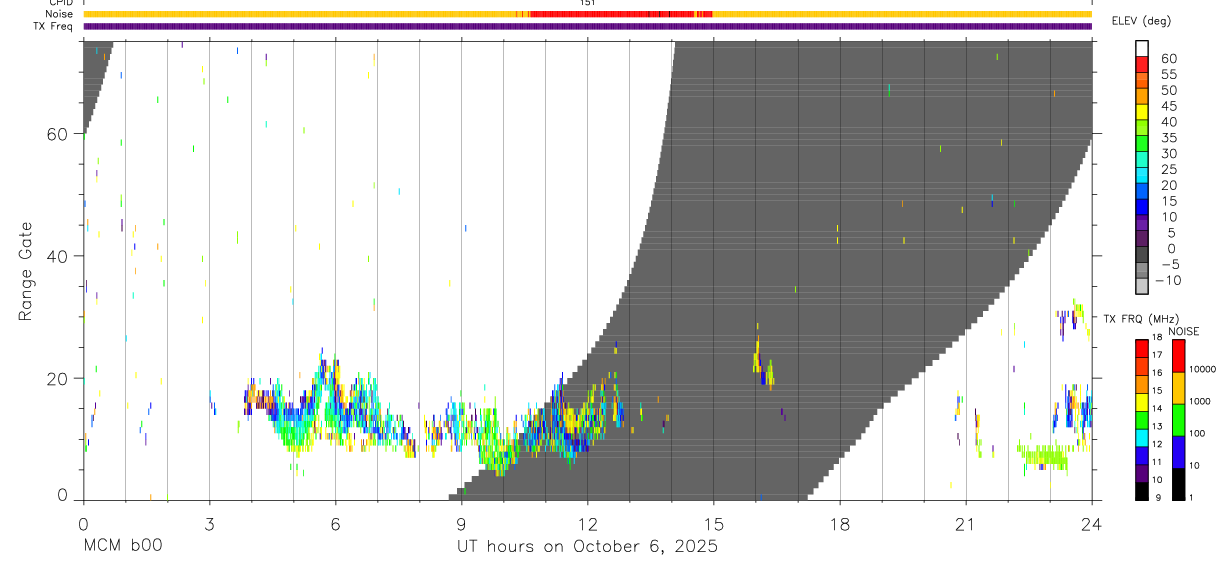Pick the orange 1000–10000 NOISE color bar segment
Screen dimensions: 1228x567
pos(1178,387)
